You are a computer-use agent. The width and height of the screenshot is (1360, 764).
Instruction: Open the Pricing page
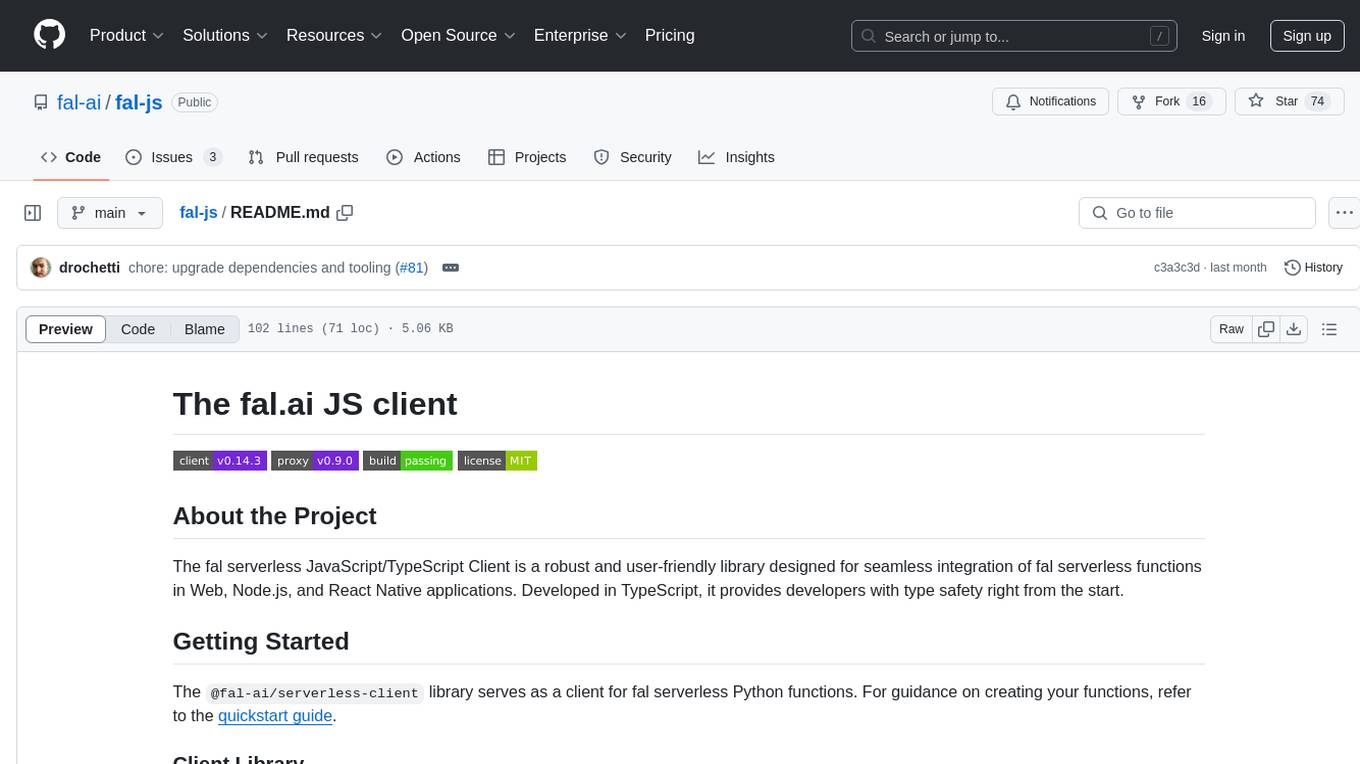(x=670, y=35)
